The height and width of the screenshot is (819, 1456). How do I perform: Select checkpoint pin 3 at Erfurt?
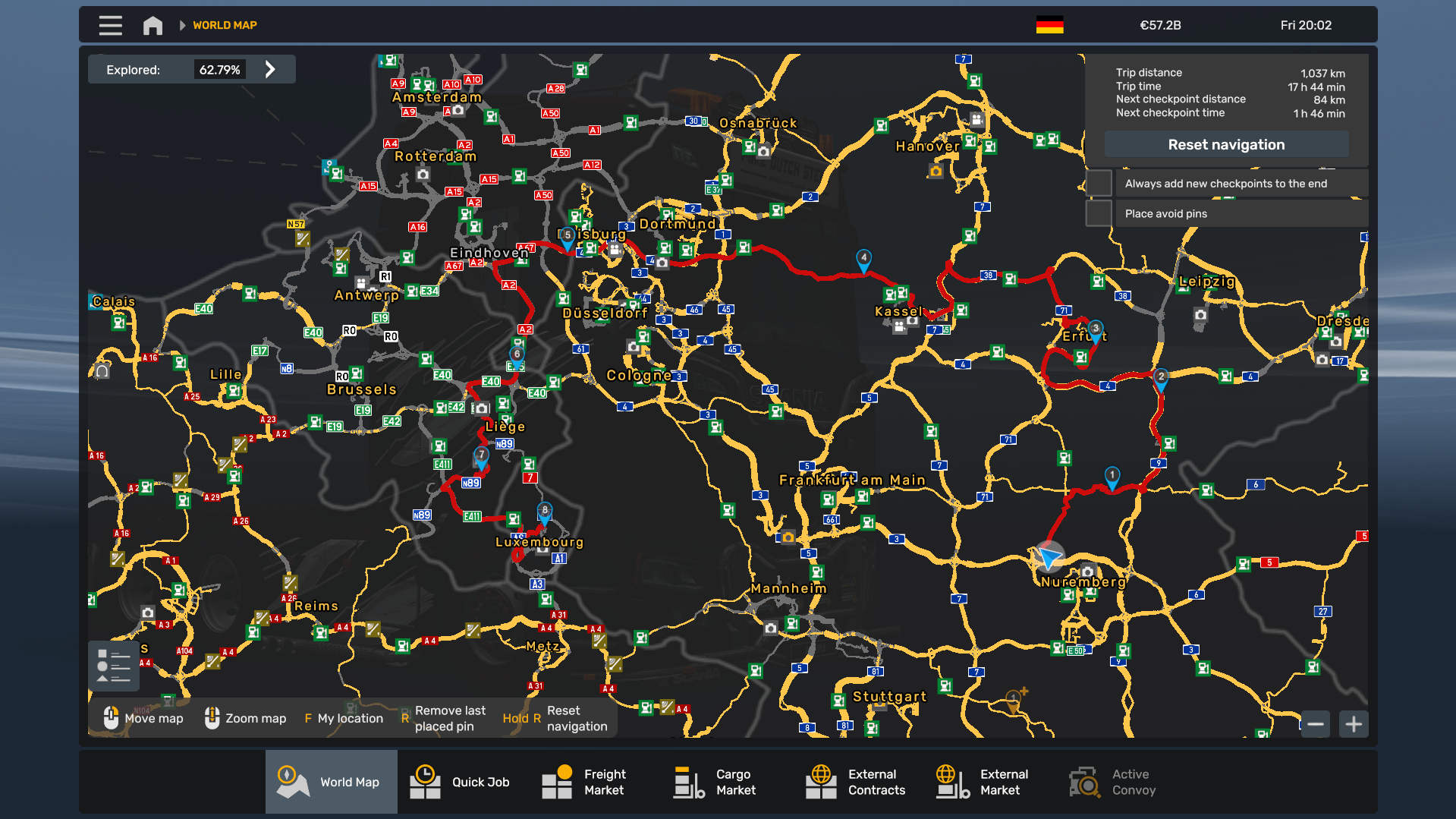tap(1096, 330)
